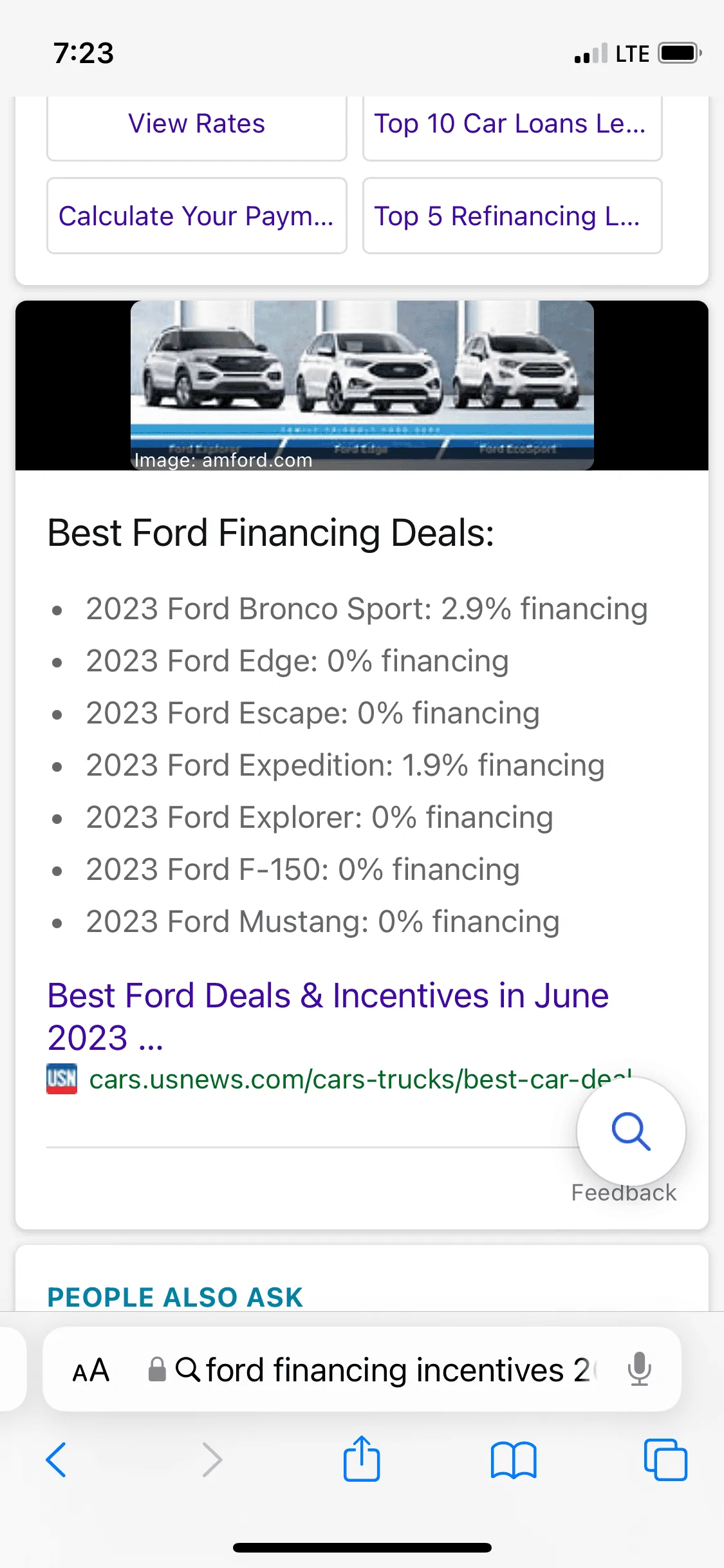Tap the Feedback link
Image resolution: width=724 pixels, height=1568 pixels.
(623, 1192)
